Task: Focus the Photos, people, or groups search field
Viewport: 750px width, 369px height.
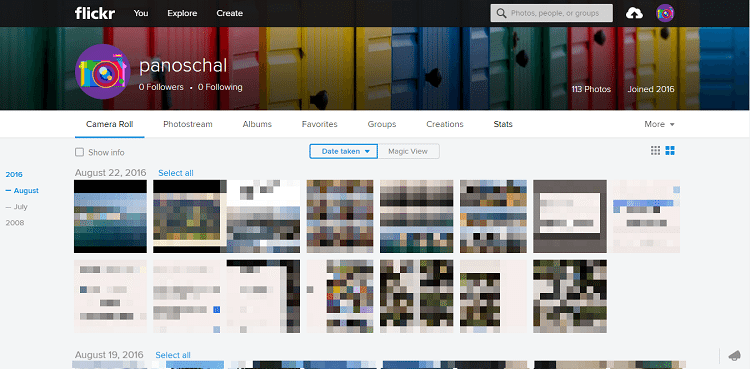Action: click(551, 13)
